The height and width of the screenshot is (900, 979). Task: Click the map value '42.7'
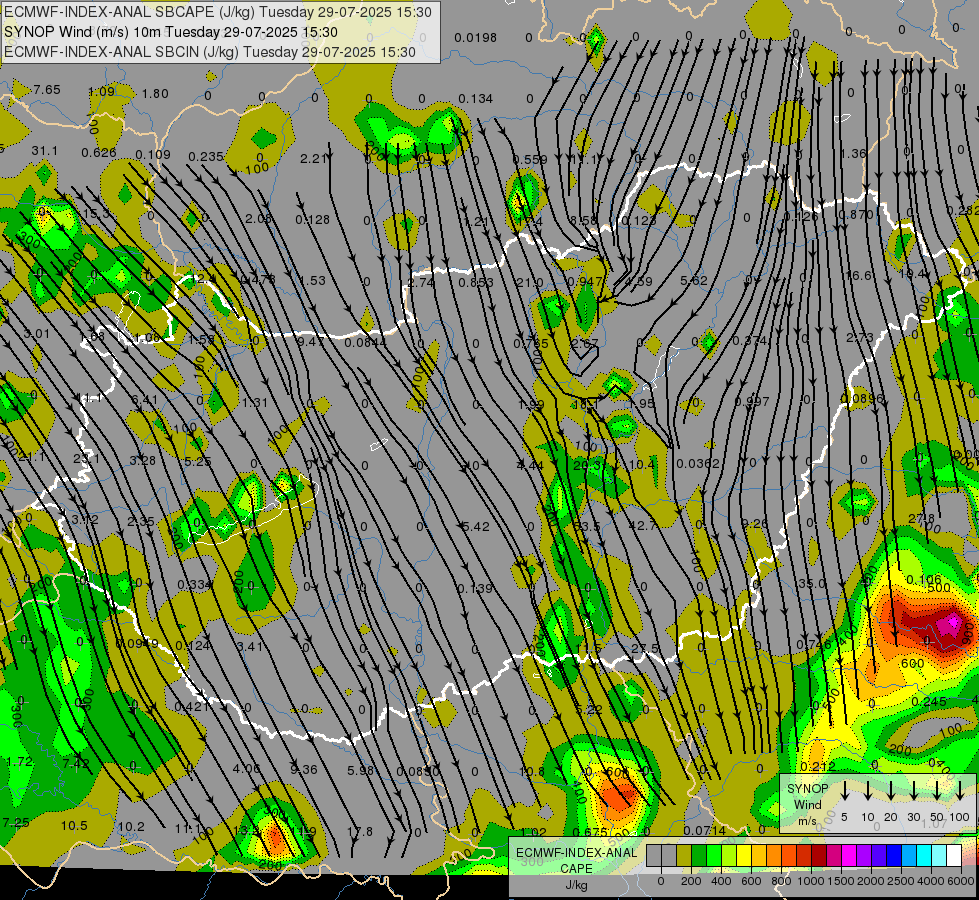pos(641,526)
